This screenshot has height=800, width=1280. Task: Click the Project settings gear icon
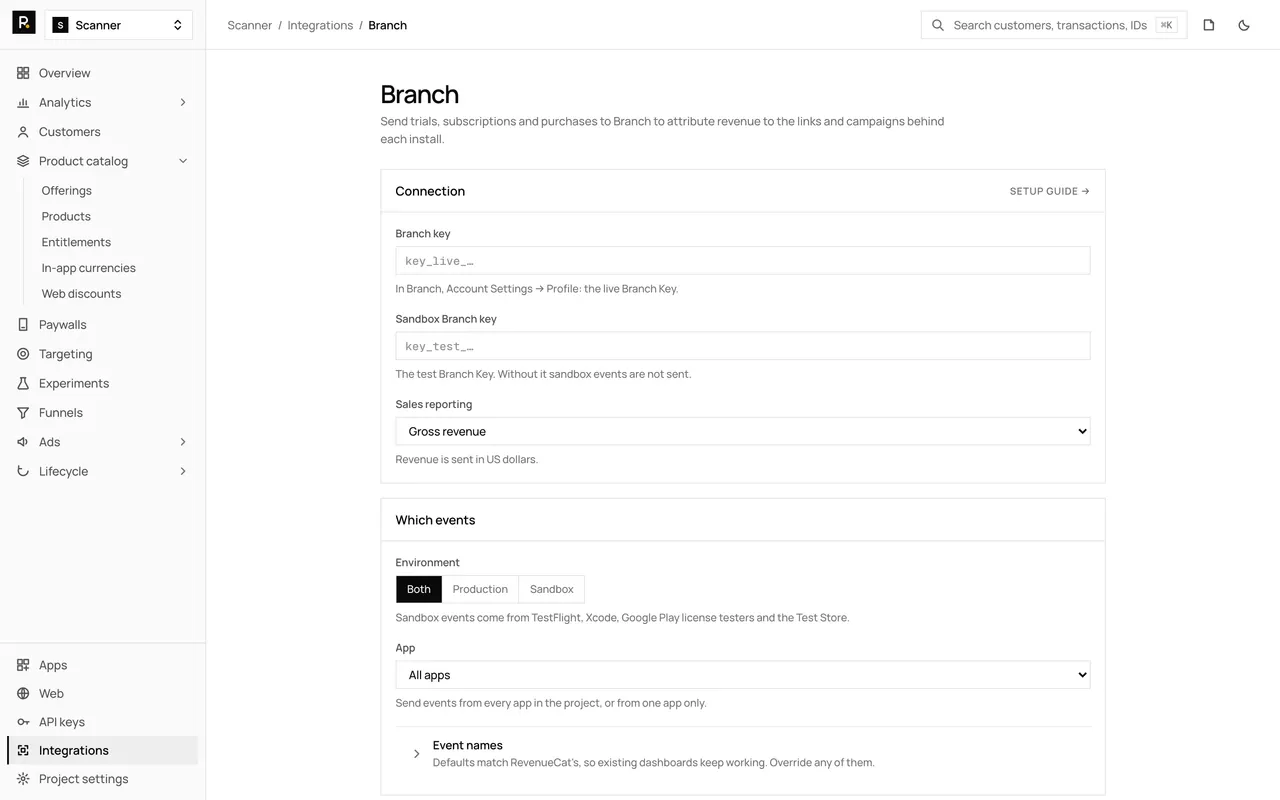click(x=23, y=779)
